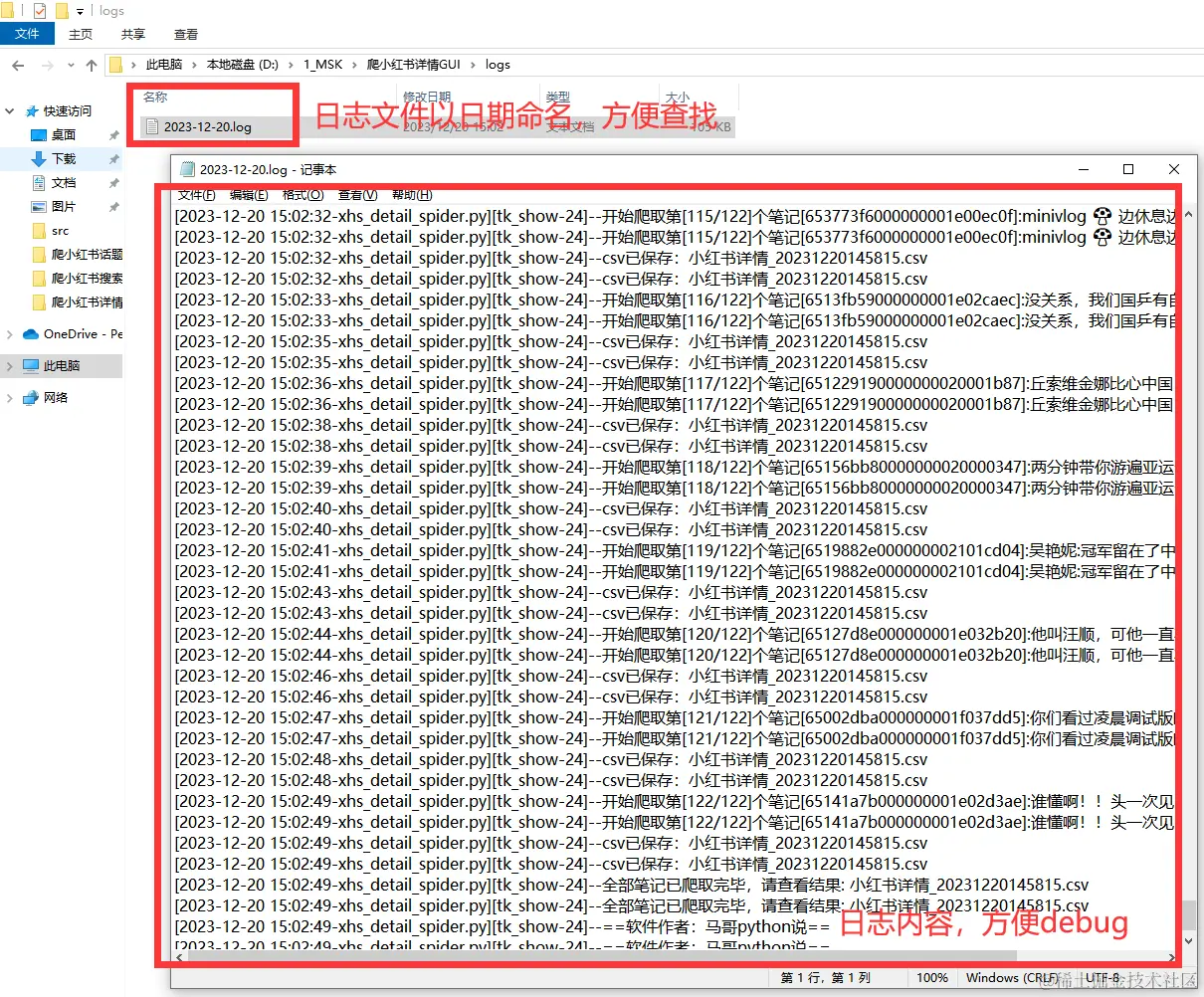This screenshot has height=997, width=1204.
Task: Click the 桌面 pin icon
Action: pos(113,135)
